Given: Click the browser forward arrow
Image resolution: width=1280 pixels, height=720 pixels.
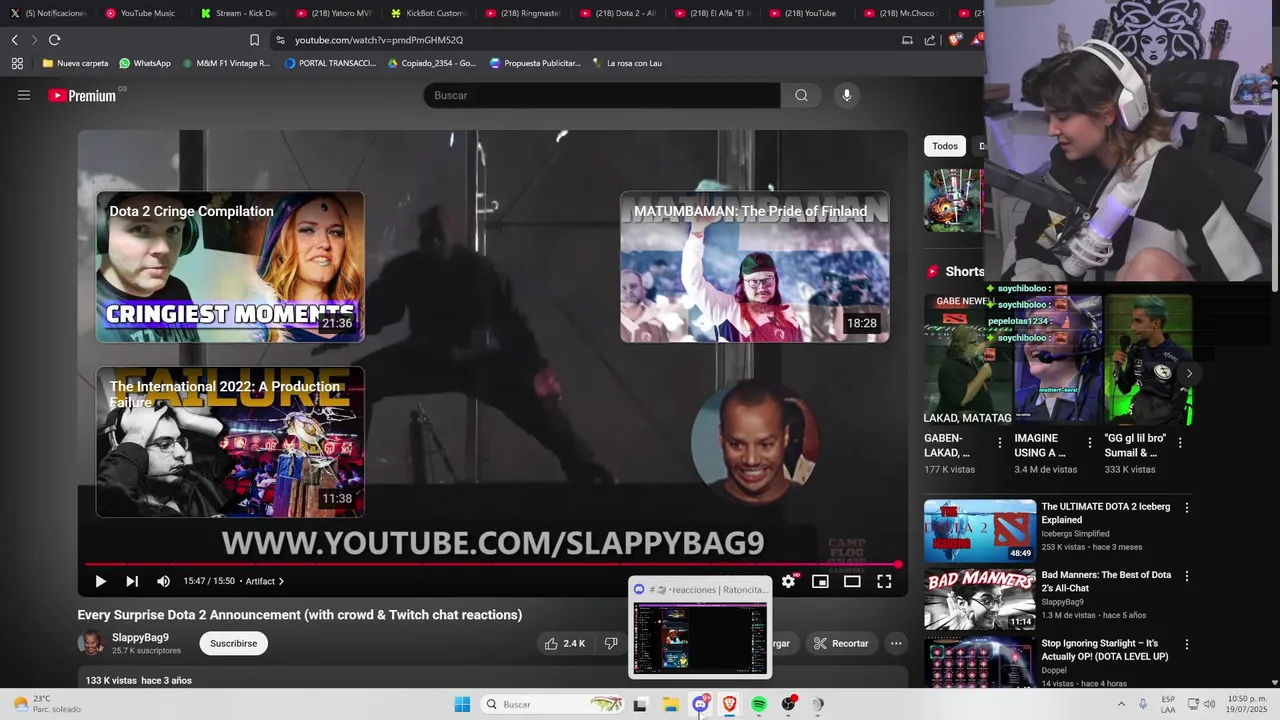Looking at the screenshot, I should [x=33, y=40].
